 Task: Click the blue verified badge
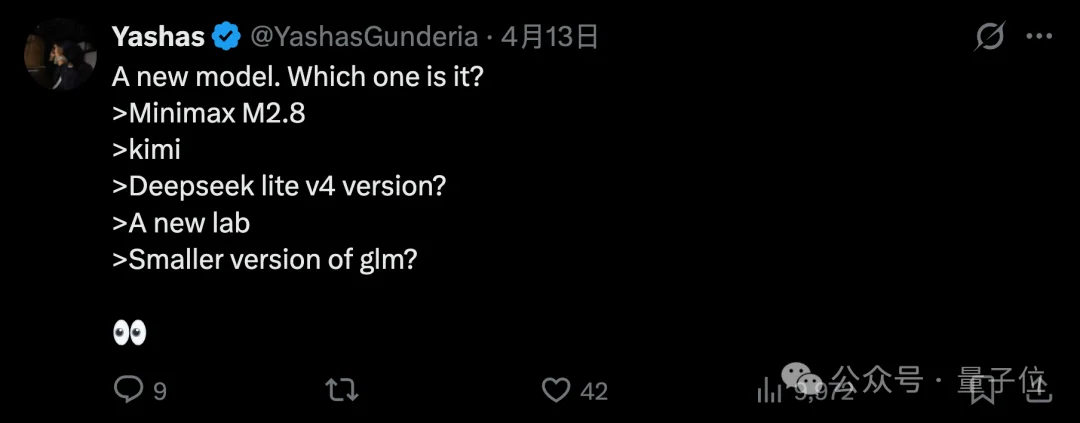[227, 38]
